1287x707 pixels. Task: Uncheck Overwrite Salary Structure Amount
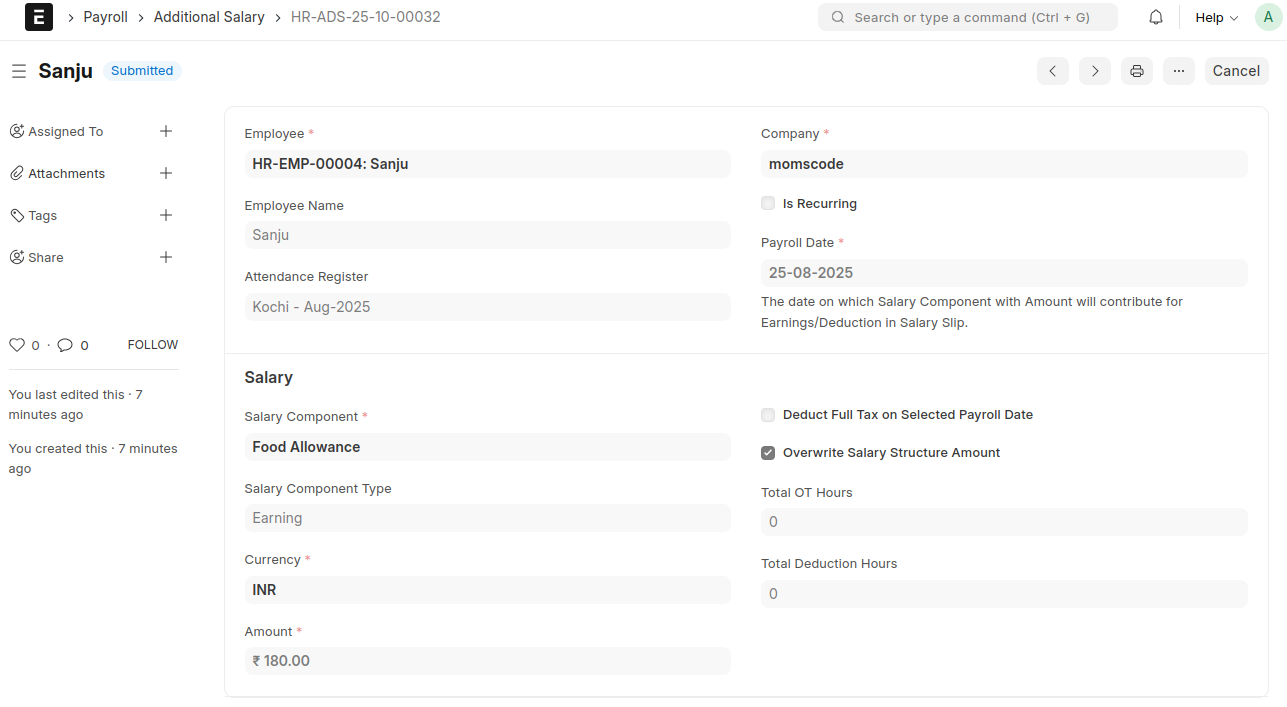point(768,453)
